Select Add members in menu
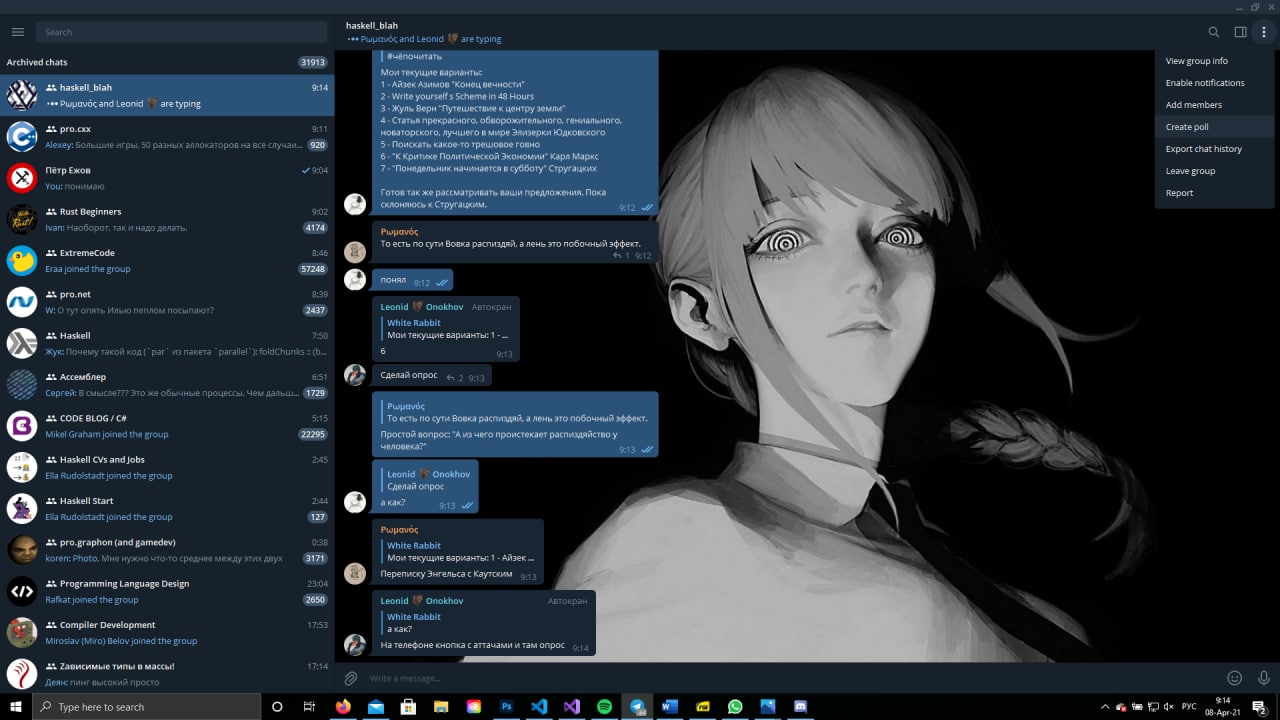Screen dimensions: 1280x720 click(1214, 105)
